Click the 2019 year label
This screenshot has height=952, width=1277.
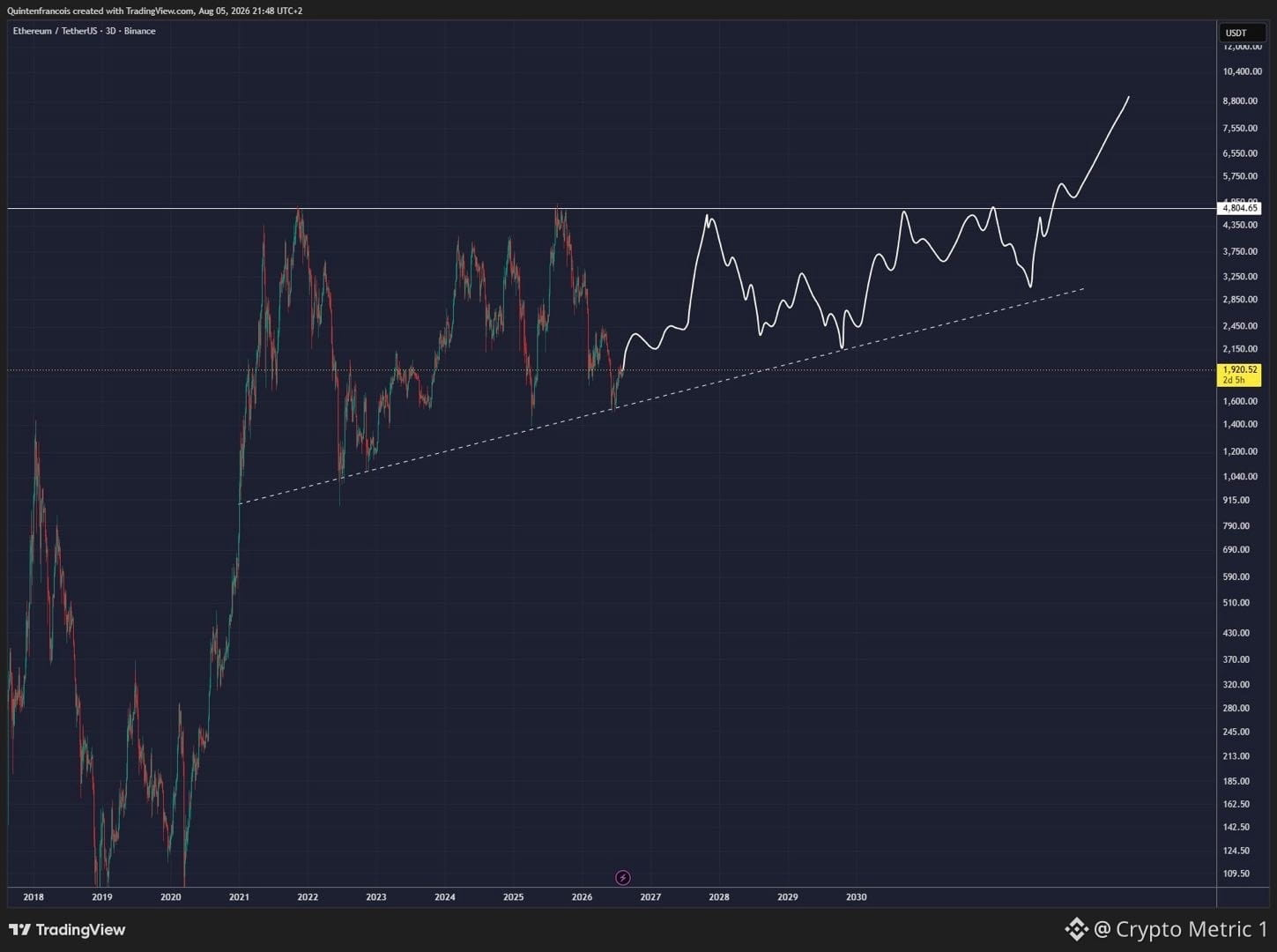[102, 897]
